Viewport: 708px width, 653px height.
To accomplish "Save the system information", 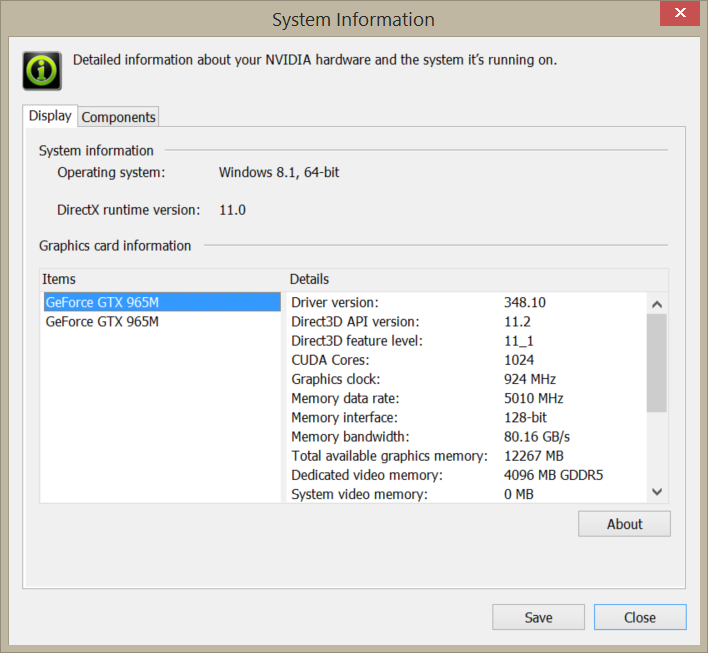I will (538, 617).
